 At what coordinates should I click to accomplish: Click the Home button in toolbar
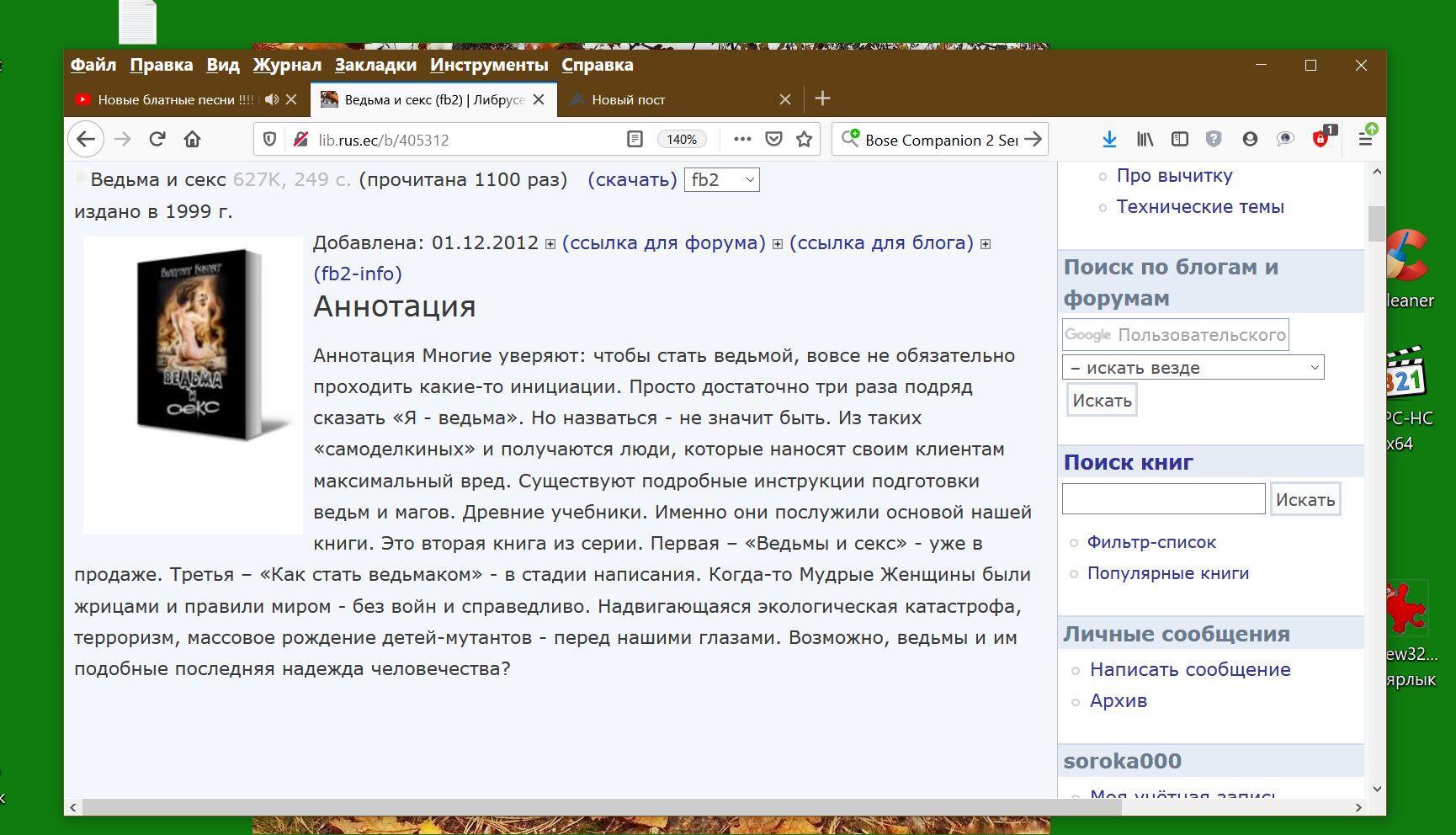(x=193, y=140)
